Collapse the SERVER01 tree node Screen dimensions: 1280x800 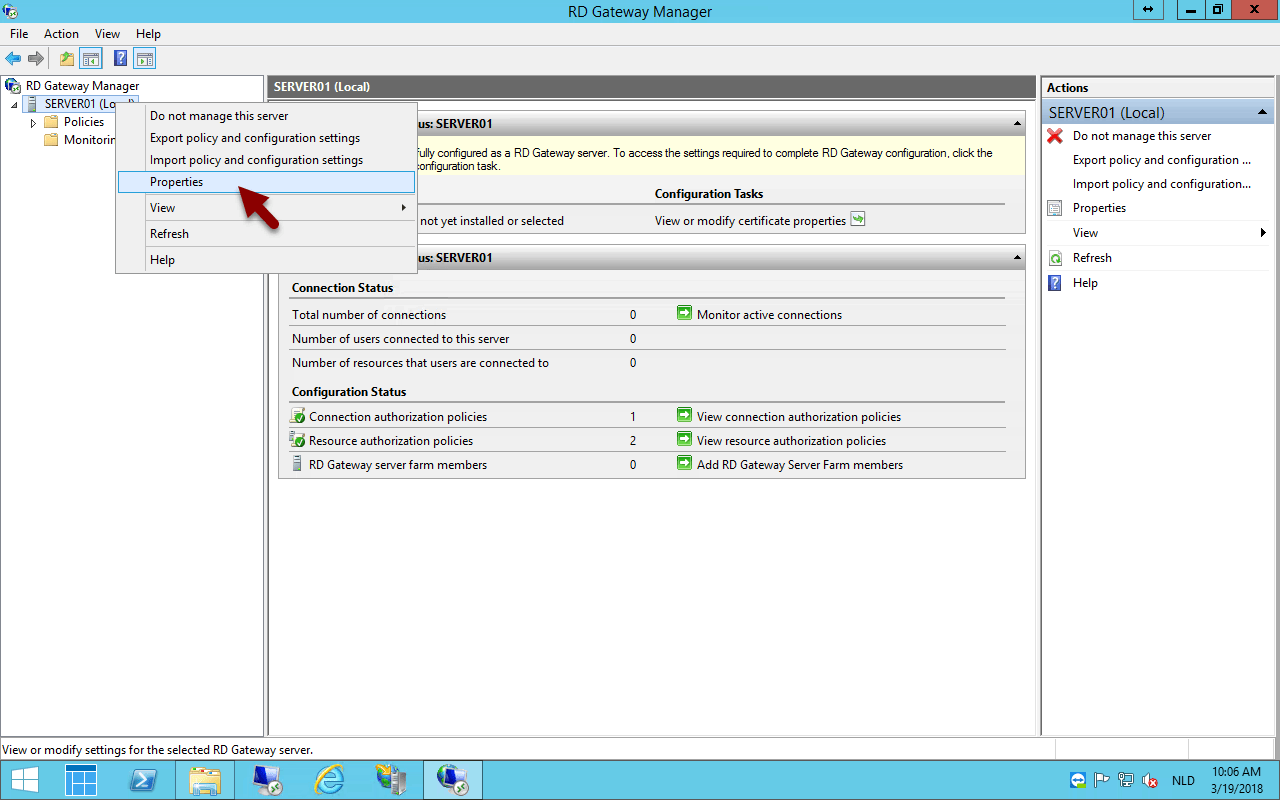coord(14,105)
